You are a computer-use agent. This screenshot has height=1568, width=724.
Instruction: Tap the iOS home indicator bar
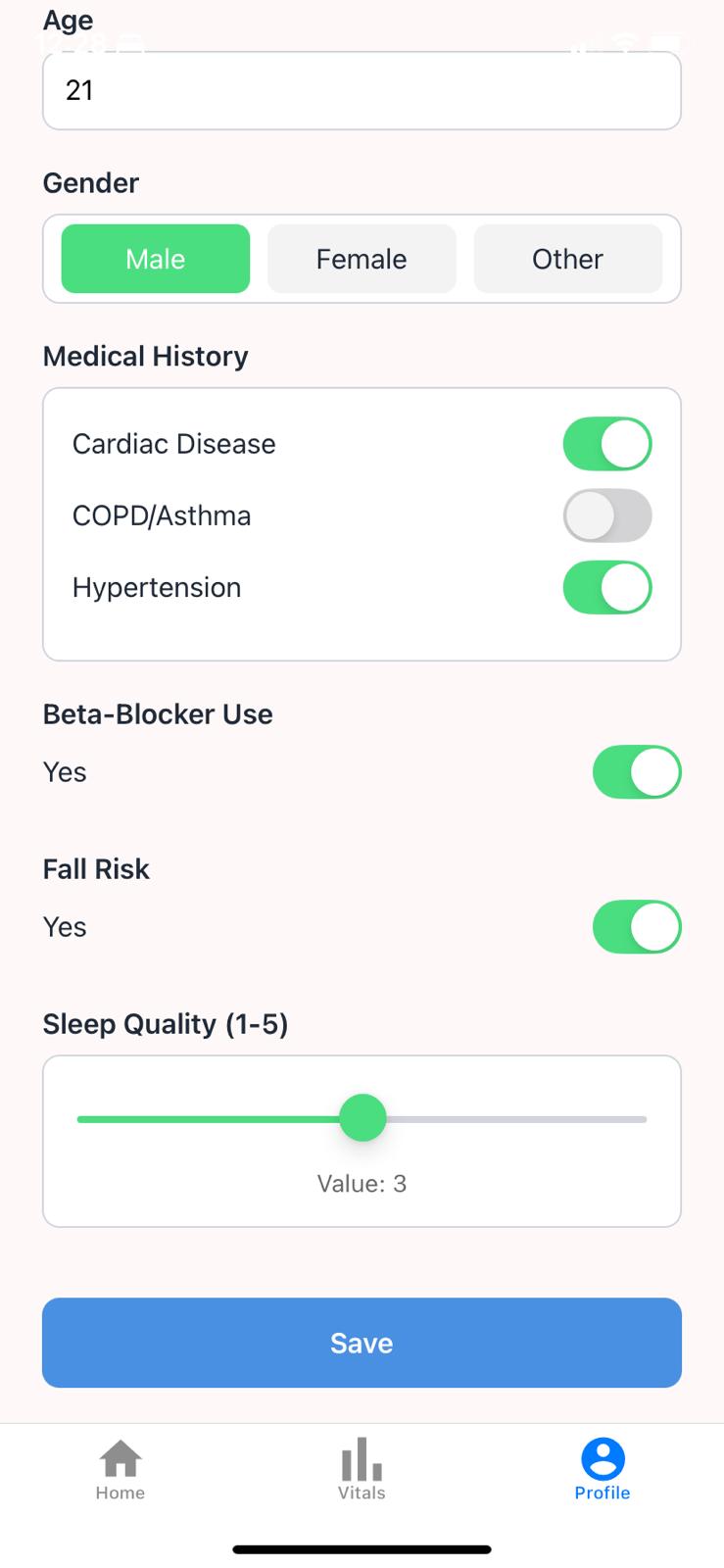(362, 1549)
